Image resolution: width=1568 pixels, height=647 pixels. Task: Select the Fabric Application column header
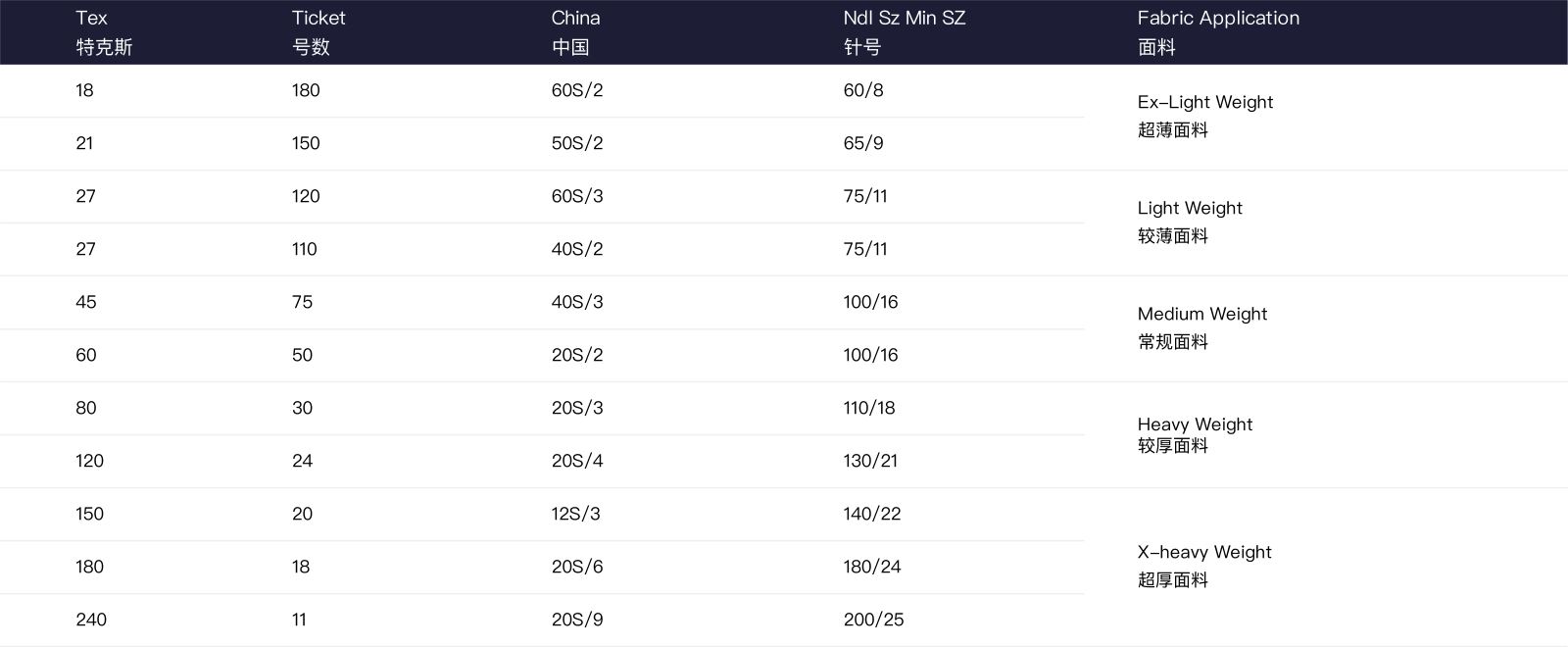[x=1218, y=32]
